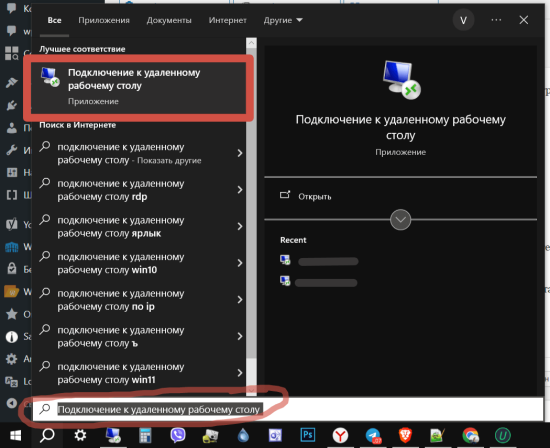
Task: Open best match Подключение к удаленному рабочему столу
Action: pyautogui.click(x=139, y=87)
